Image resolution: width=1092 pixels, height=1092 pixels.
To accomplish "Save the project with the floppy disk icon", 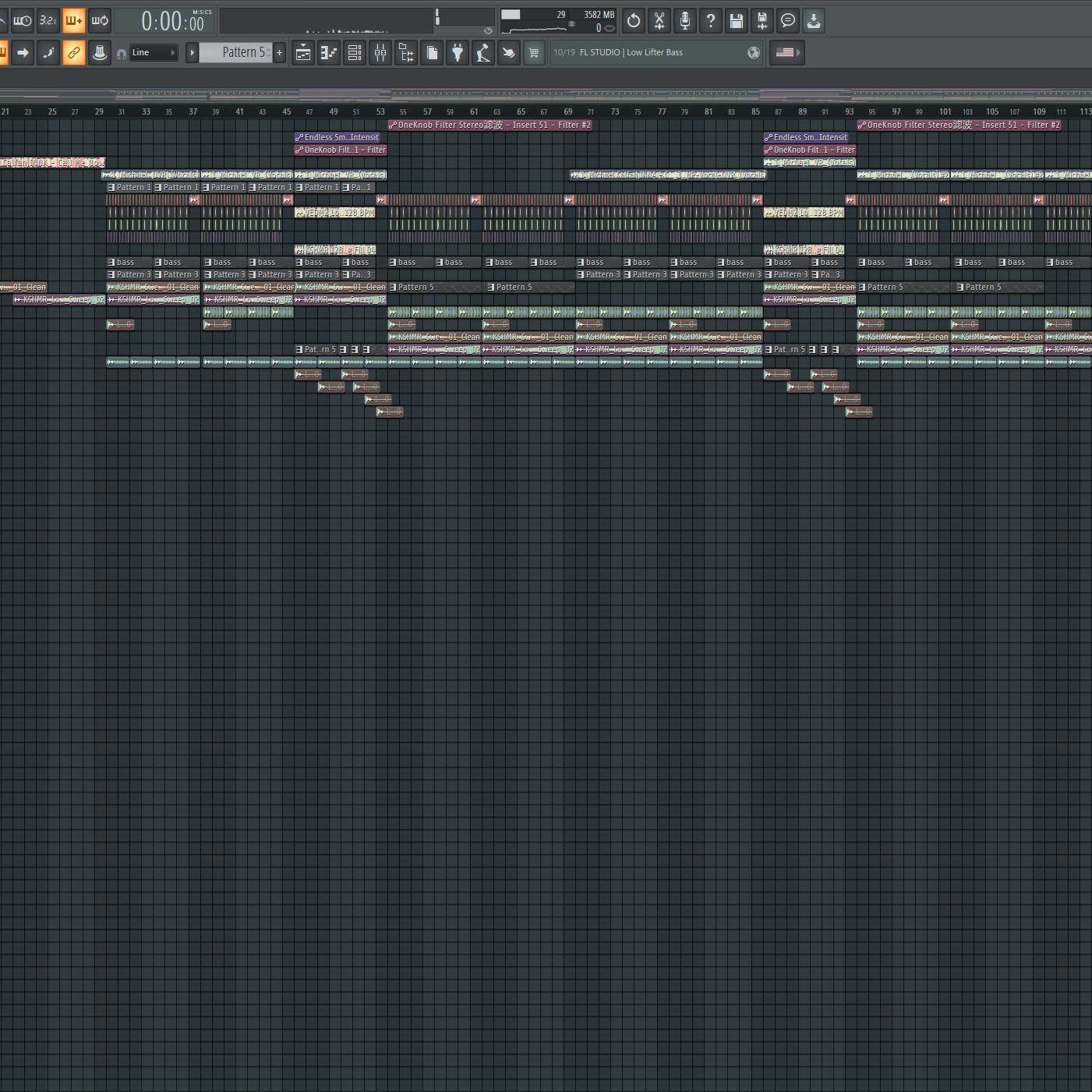I will pos(736,21).
